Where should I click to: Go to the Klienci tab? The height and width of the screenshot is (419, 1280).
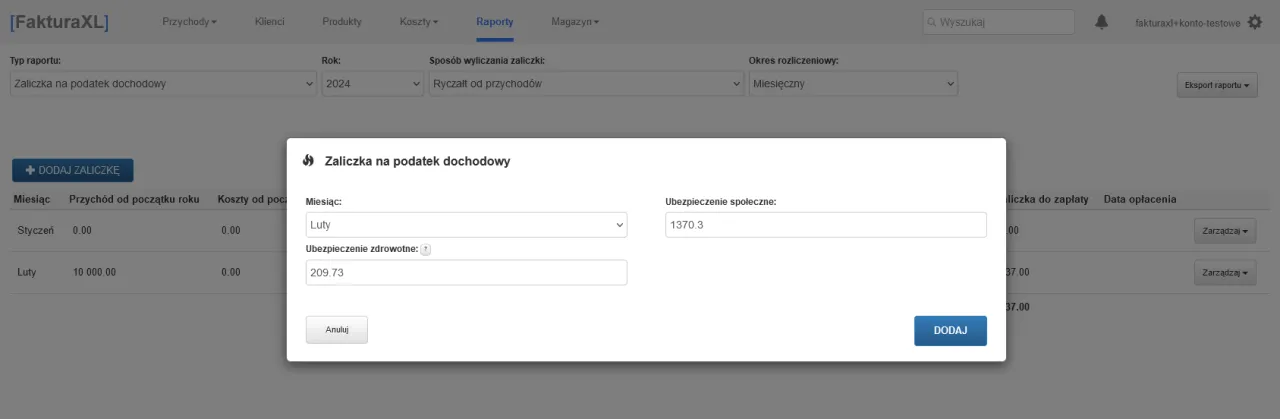click(x=270, y=22)
